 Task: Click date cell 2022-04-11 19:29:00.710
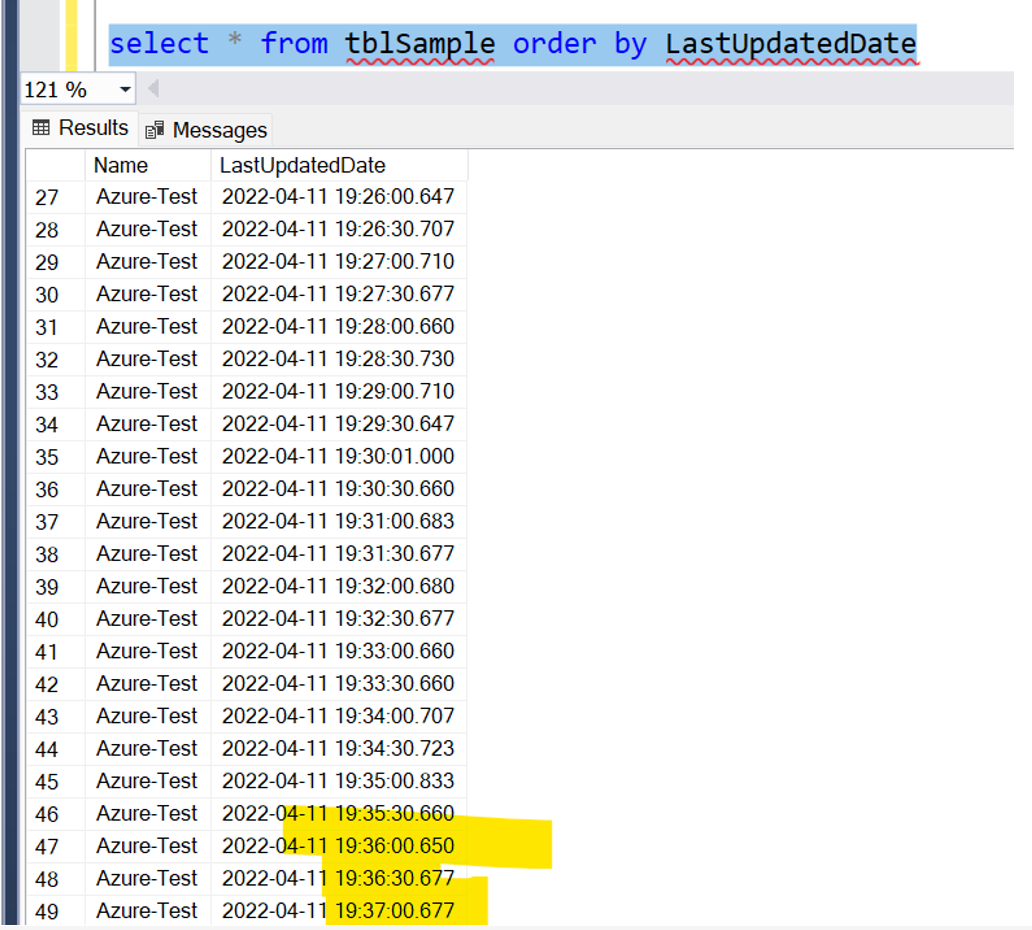point(339,392)
